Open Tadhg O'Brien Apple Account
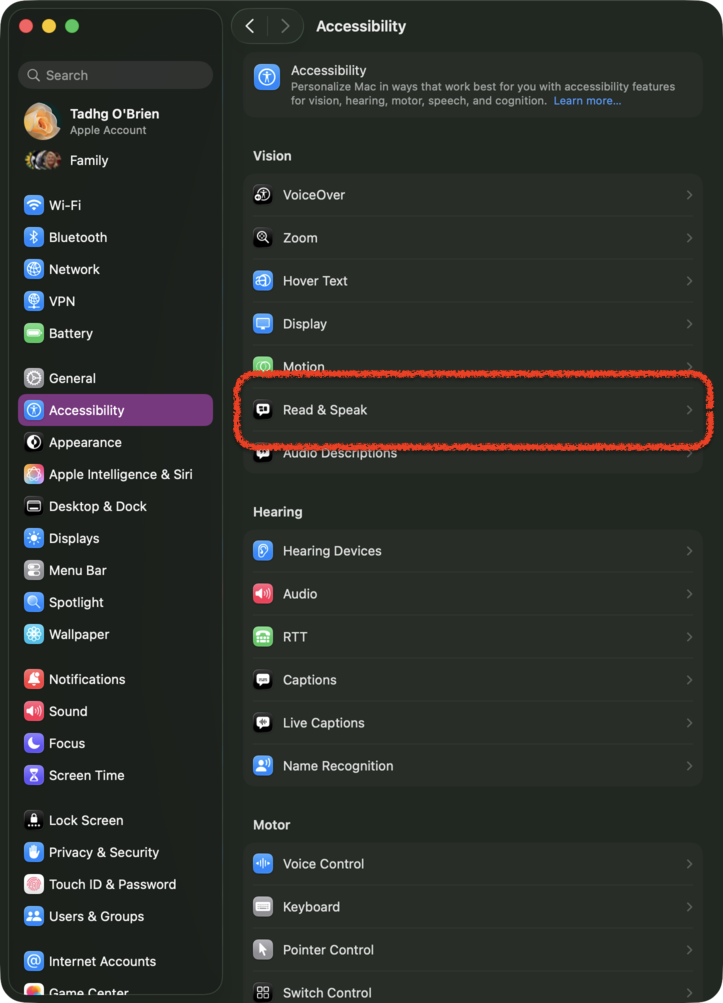Viewport: 723px width, 1003px height. tap(115, 121)
